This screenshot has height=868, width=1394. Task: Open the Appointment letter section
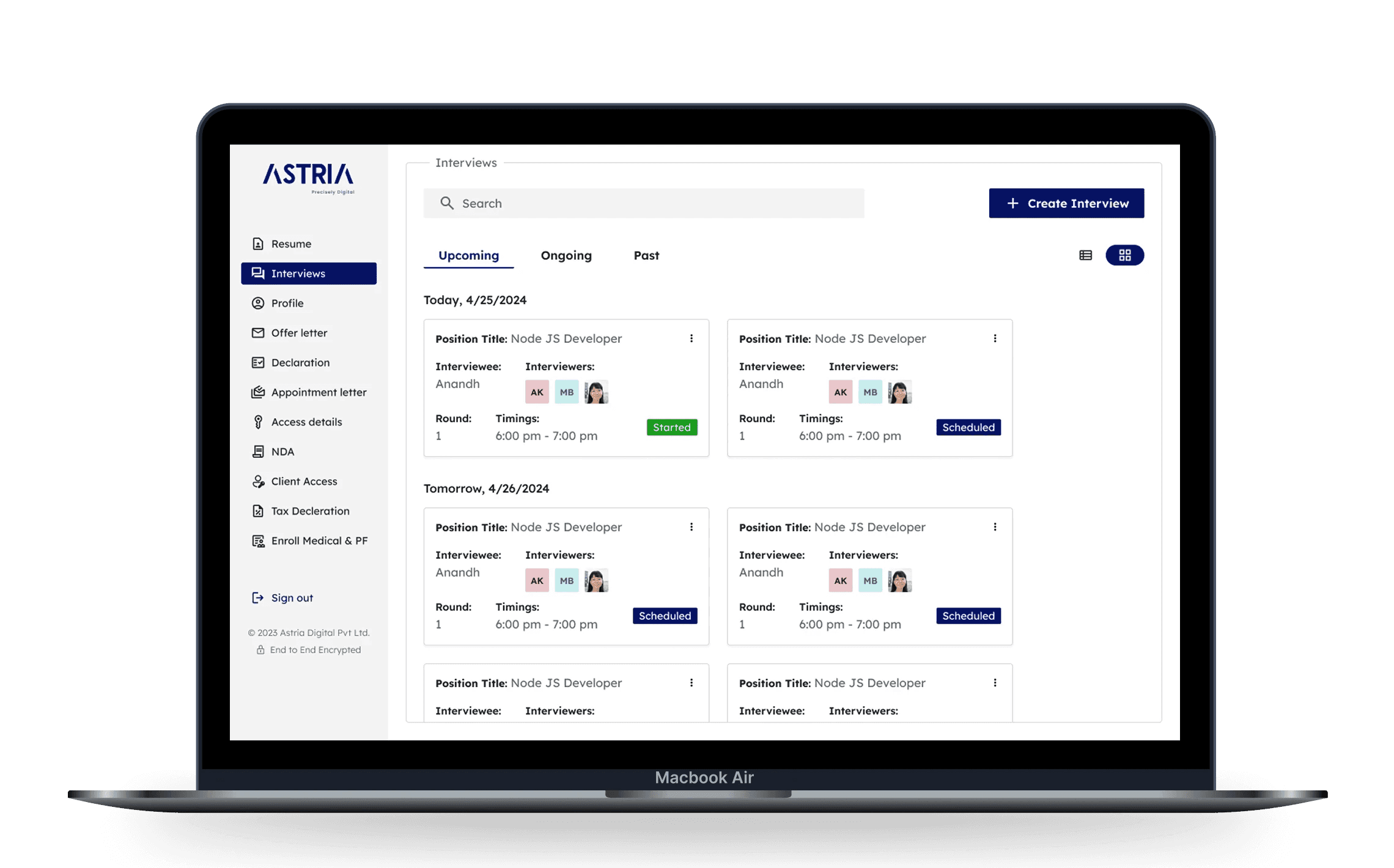319,392
